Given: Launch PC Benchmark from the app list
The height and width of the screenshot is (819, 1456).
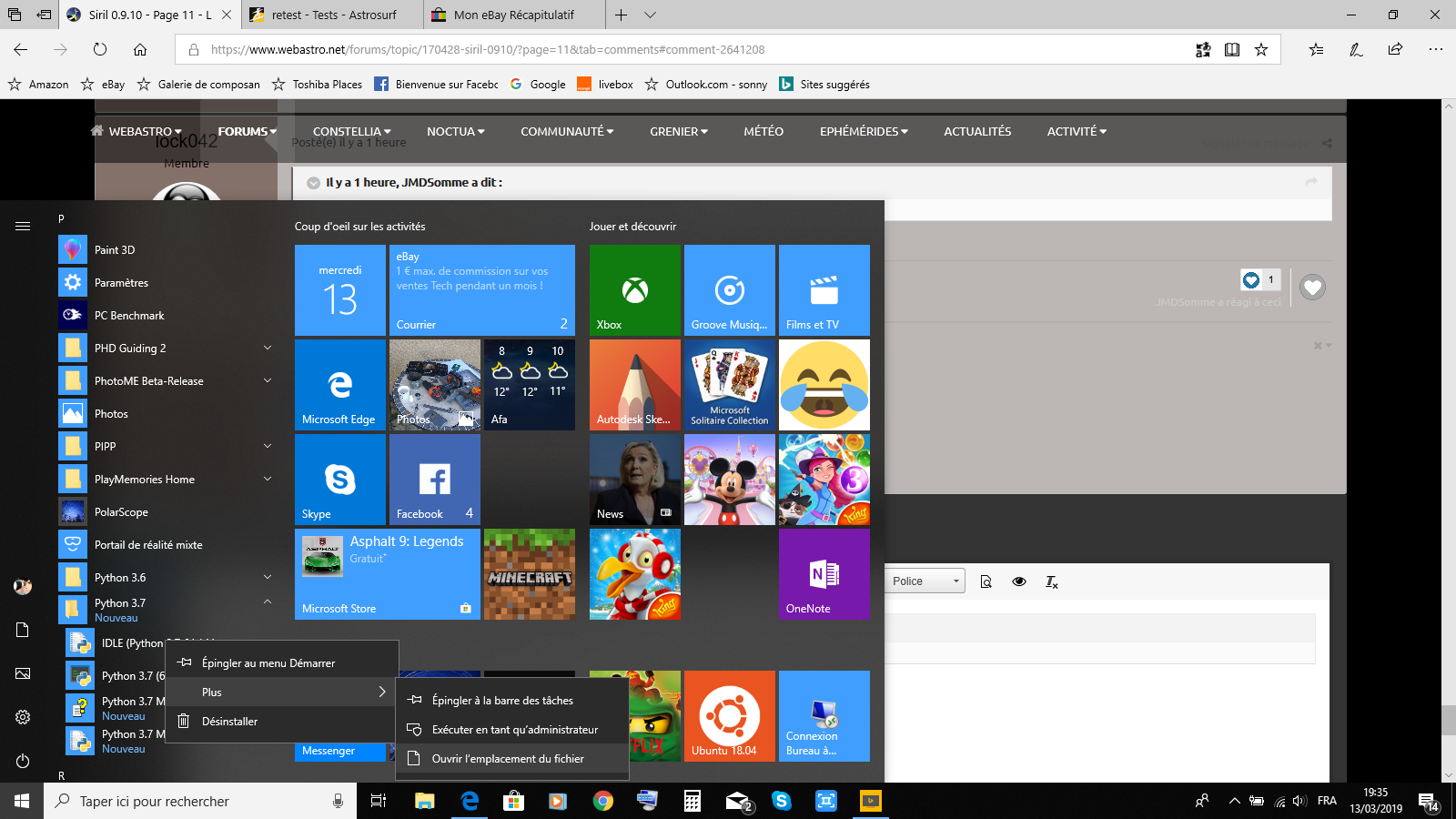Looking at the screenshot, I should pyautogui.click(x=167, y=316).
